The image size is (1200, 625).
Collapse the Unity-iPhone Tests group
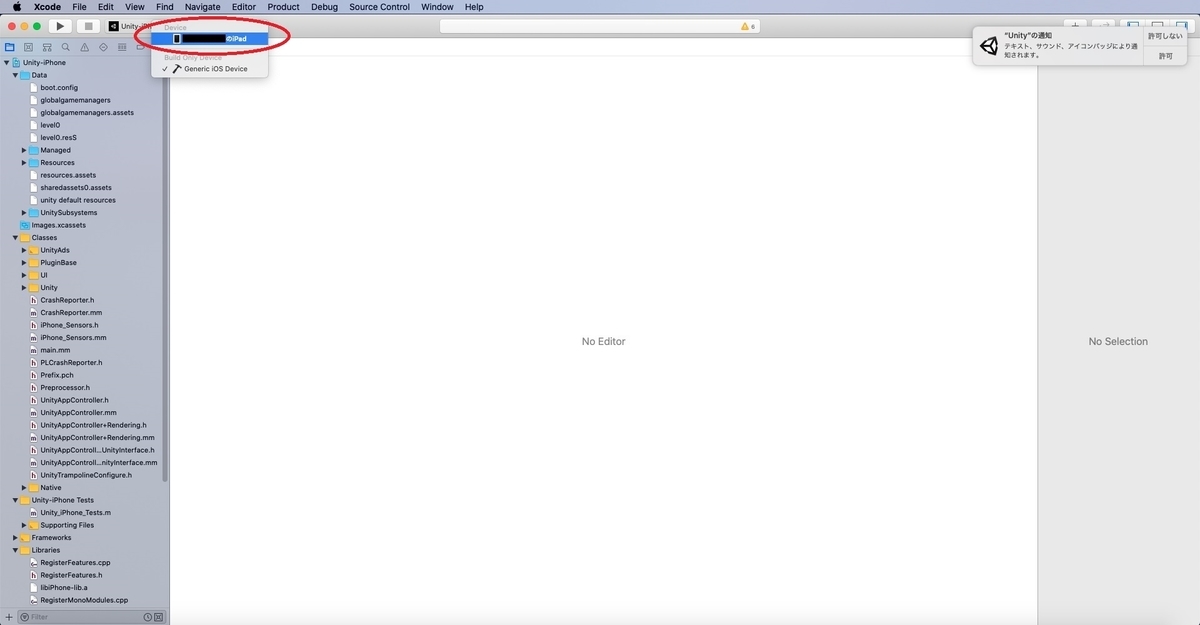pos(15,500)
